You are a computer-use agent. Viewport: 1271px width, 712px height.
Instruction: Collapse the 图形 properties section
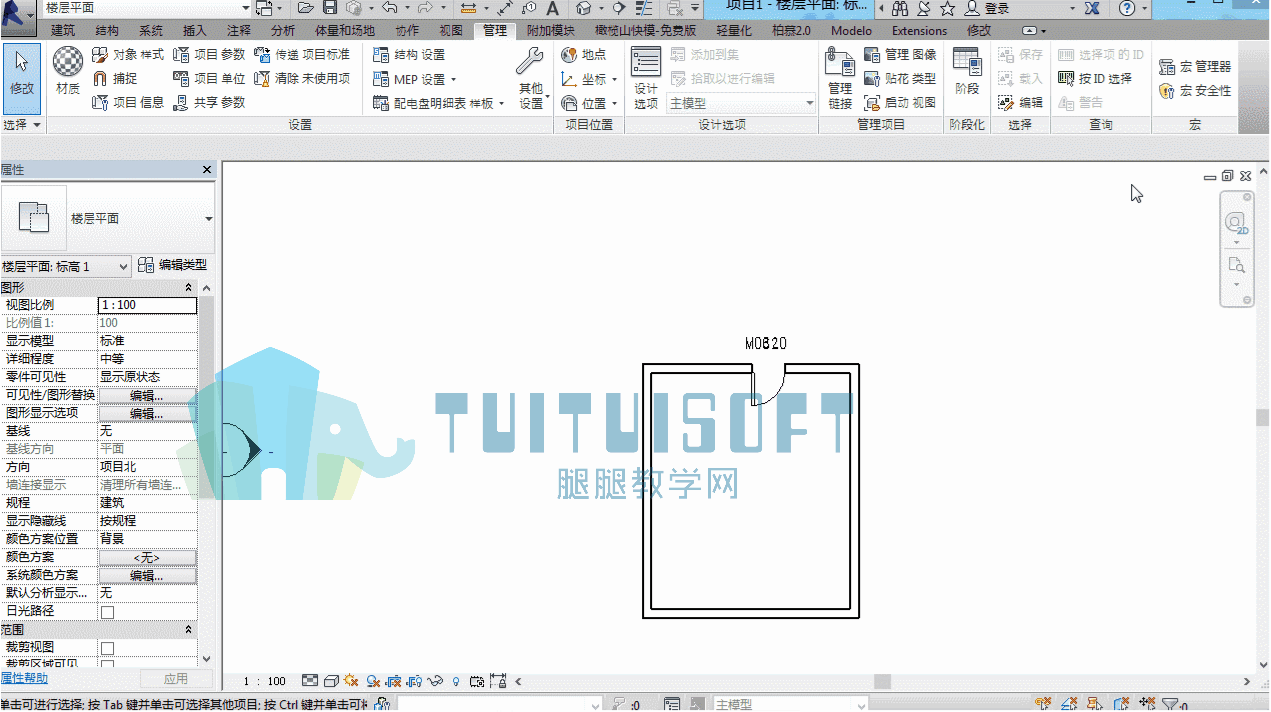click(189, 287)
